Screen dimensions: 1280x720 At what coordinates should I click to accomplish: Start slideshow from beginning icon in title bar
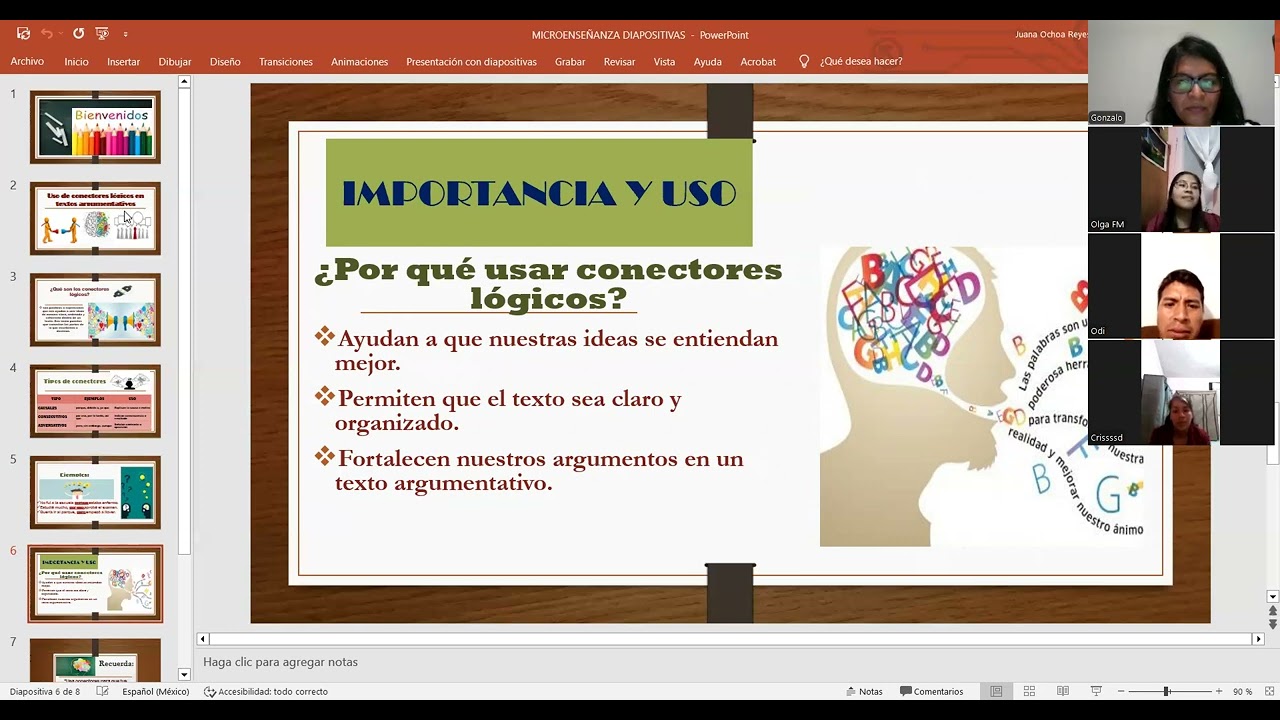click(x=102, y=34)
